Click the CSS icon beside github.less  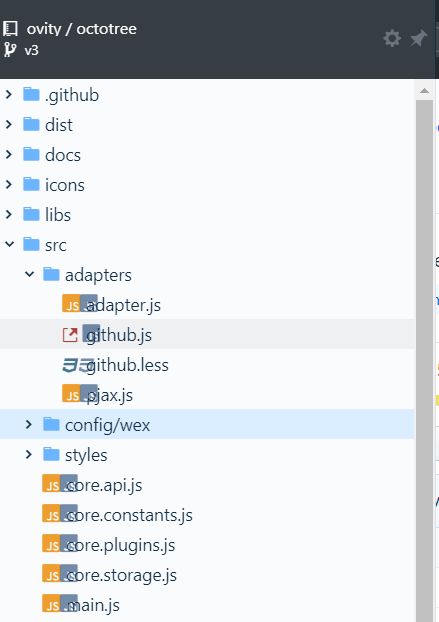click(x=71, y=365)
